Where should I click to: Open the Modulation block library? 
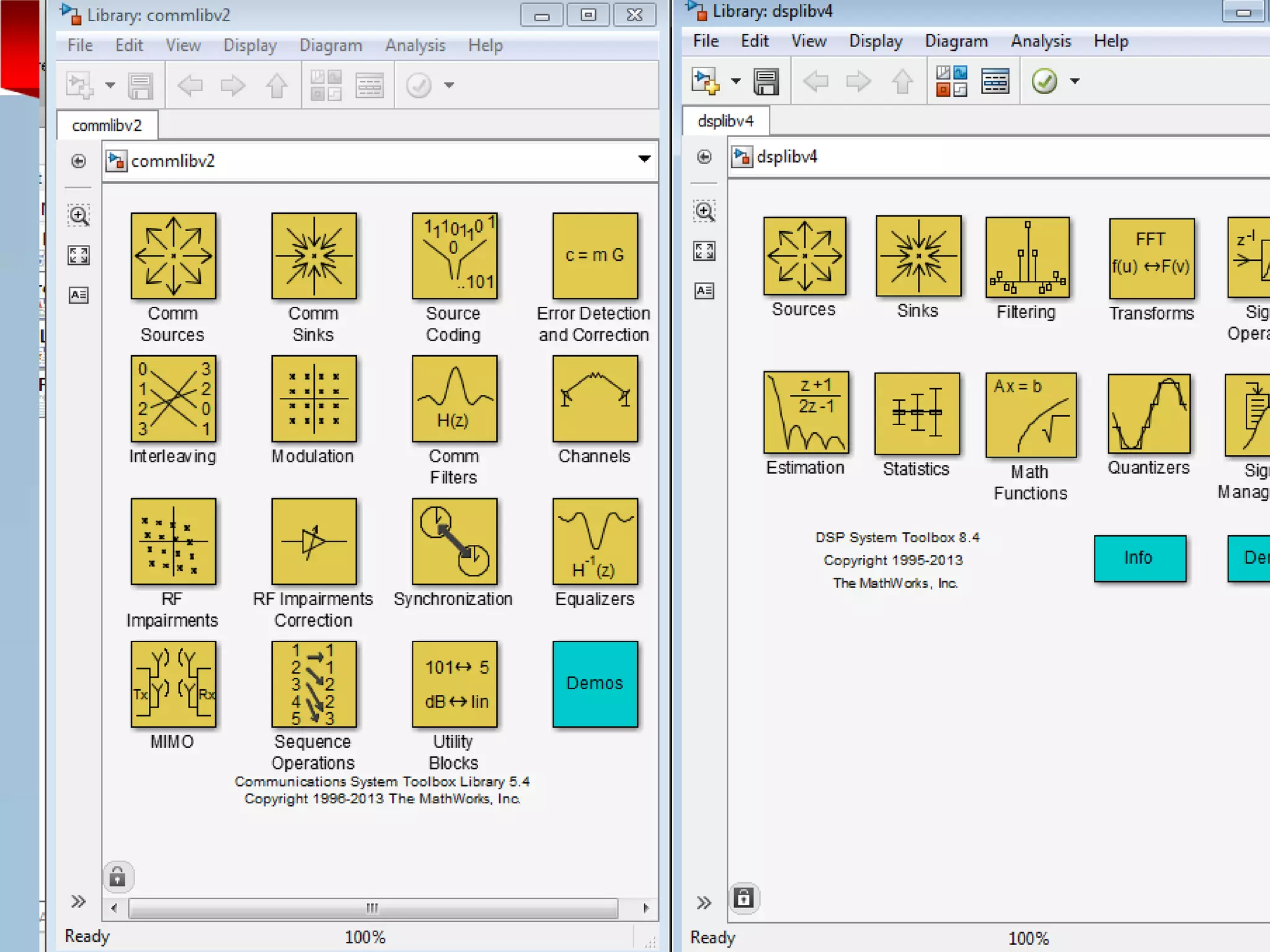point(314,399)
